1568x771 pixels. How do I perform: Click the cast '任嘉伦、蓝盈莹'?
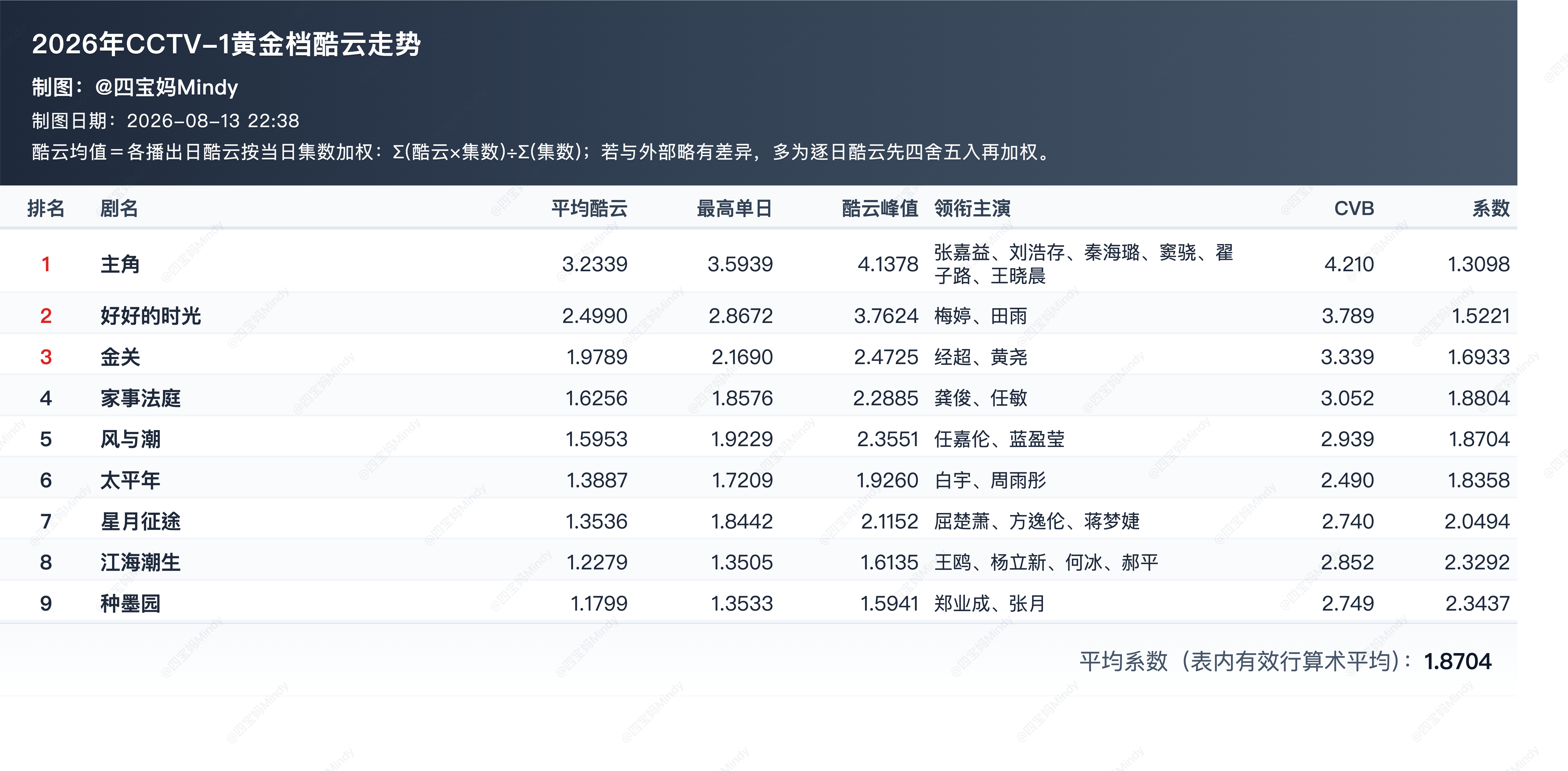click(999, 439)
